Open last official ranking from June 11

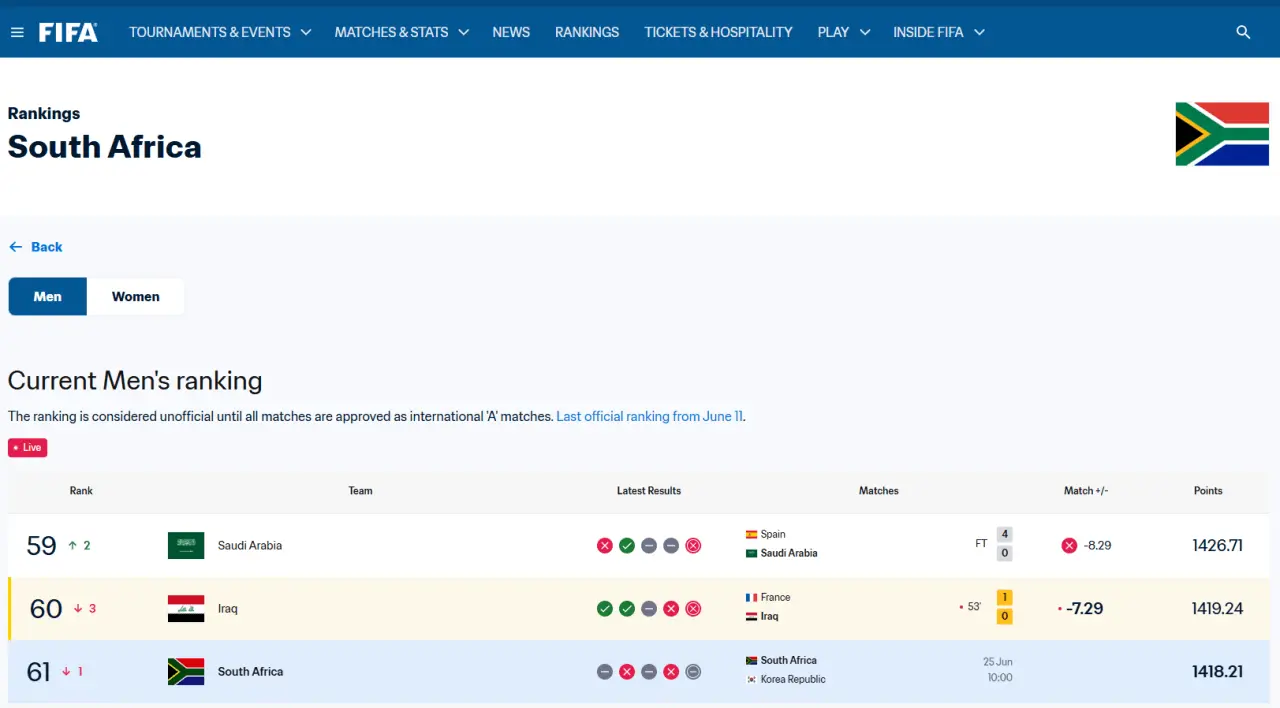tap(650, 416)
